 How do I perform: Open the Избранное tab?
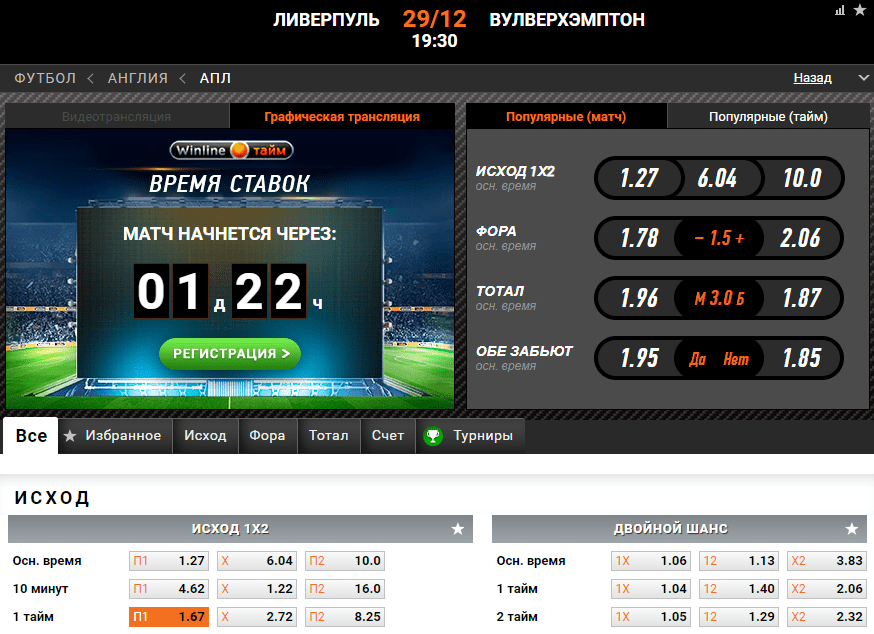(x=115, y=435)
